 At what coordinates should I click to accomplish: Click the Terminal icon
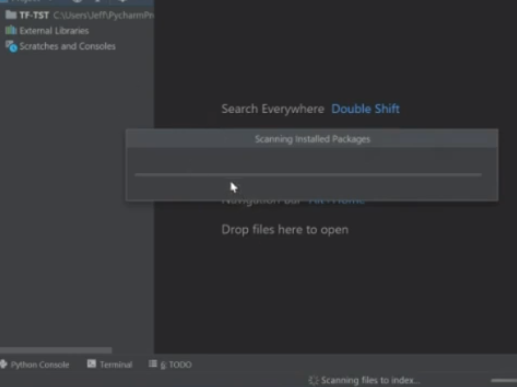point(91,364)
